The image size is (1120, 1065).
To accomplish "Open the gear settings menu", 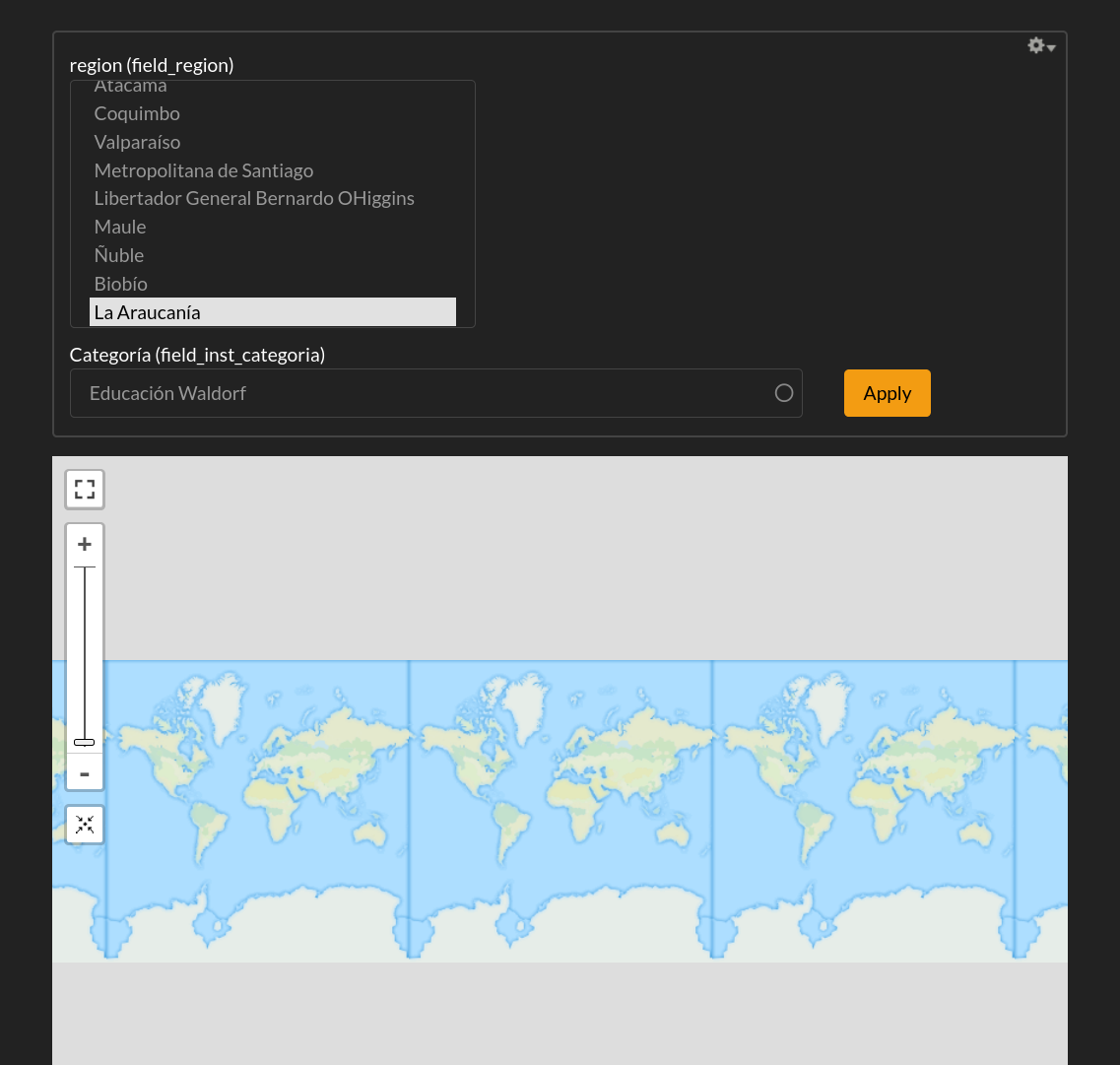I will coord(1036,45).
